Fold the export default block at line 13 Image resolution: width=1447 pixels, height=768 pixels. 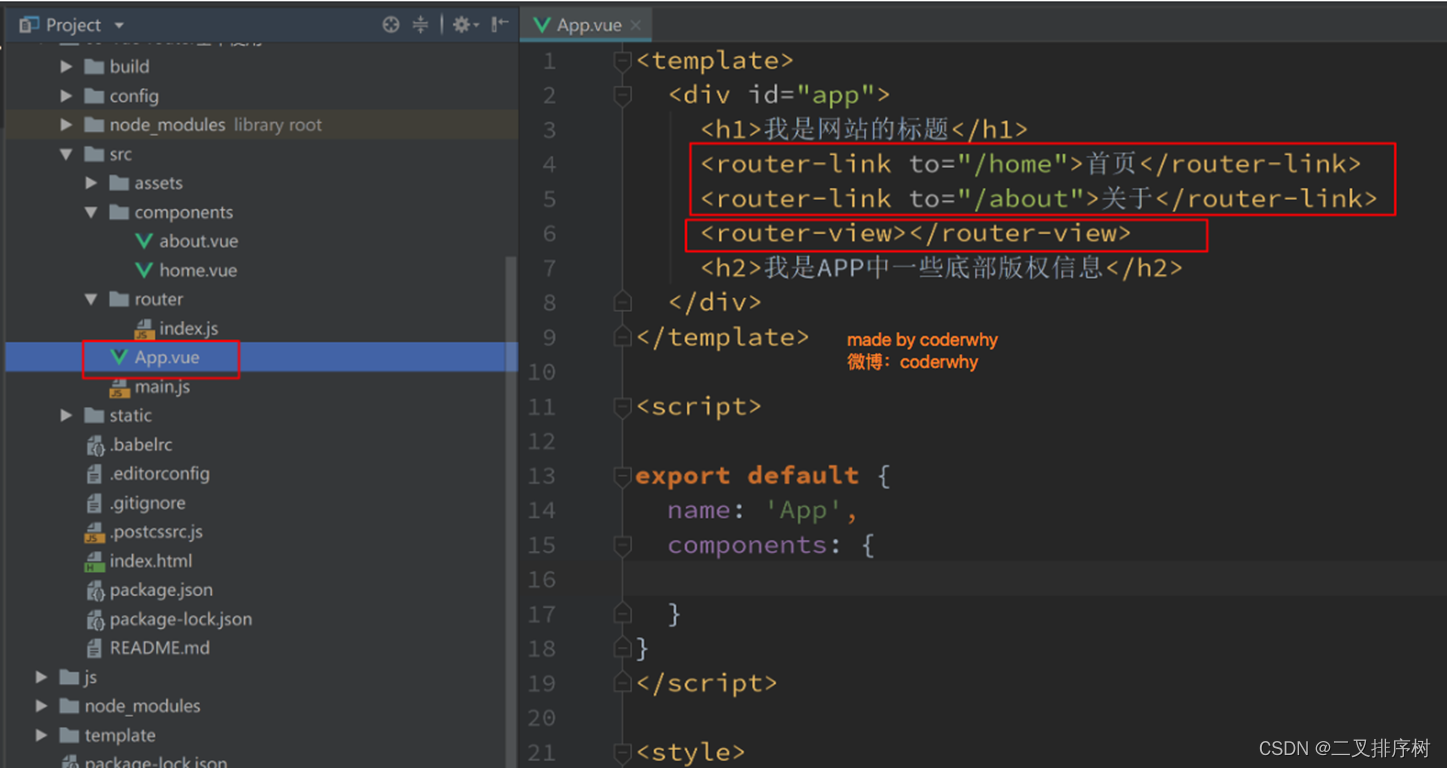622,476
